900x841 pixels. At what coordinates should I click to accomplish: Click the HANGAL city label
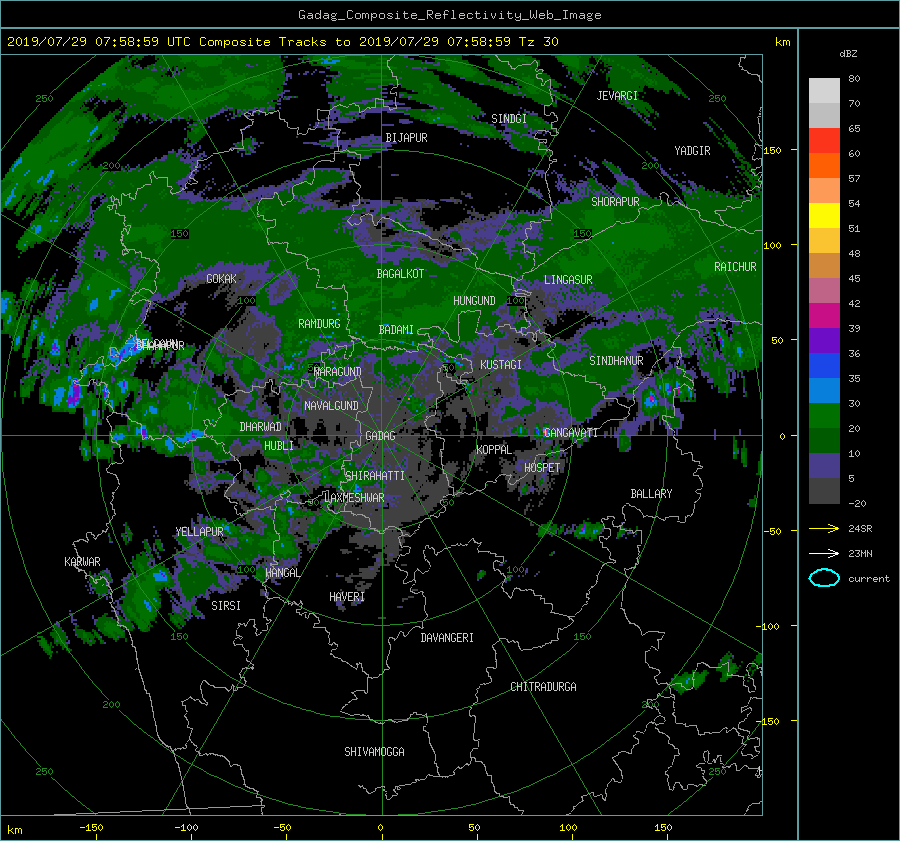(282, 573)
